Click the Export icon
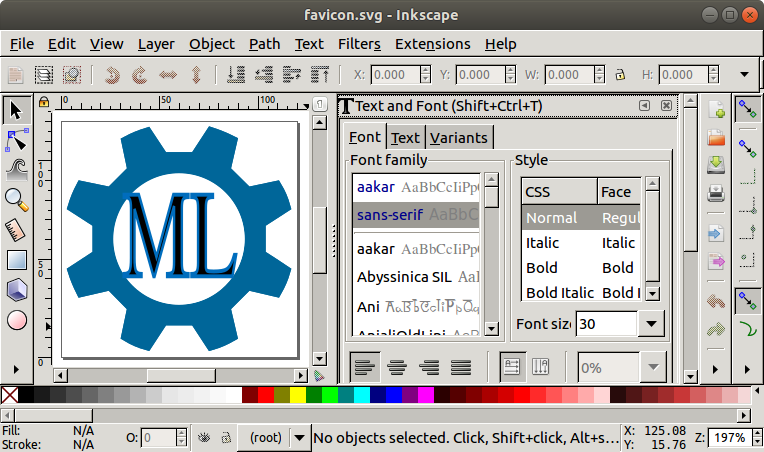The image size is (764, 452). tap(716, 262)
